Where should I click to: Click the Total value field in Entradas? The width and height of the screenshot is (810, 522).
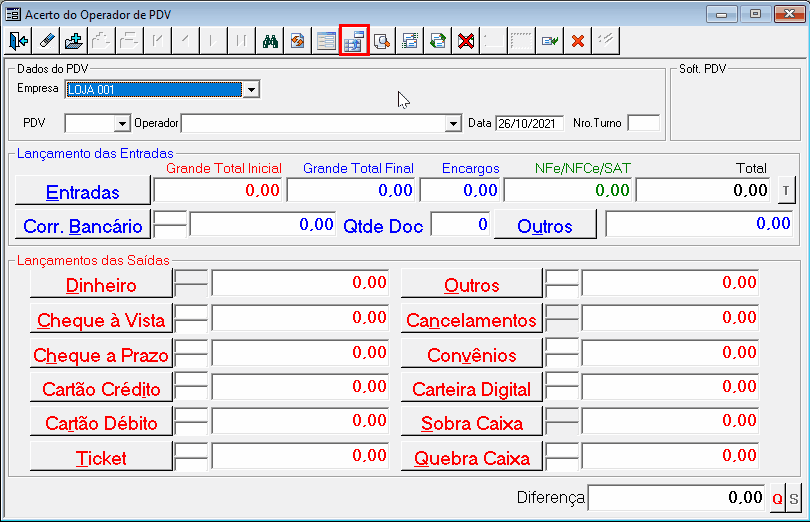pos(703,190)
